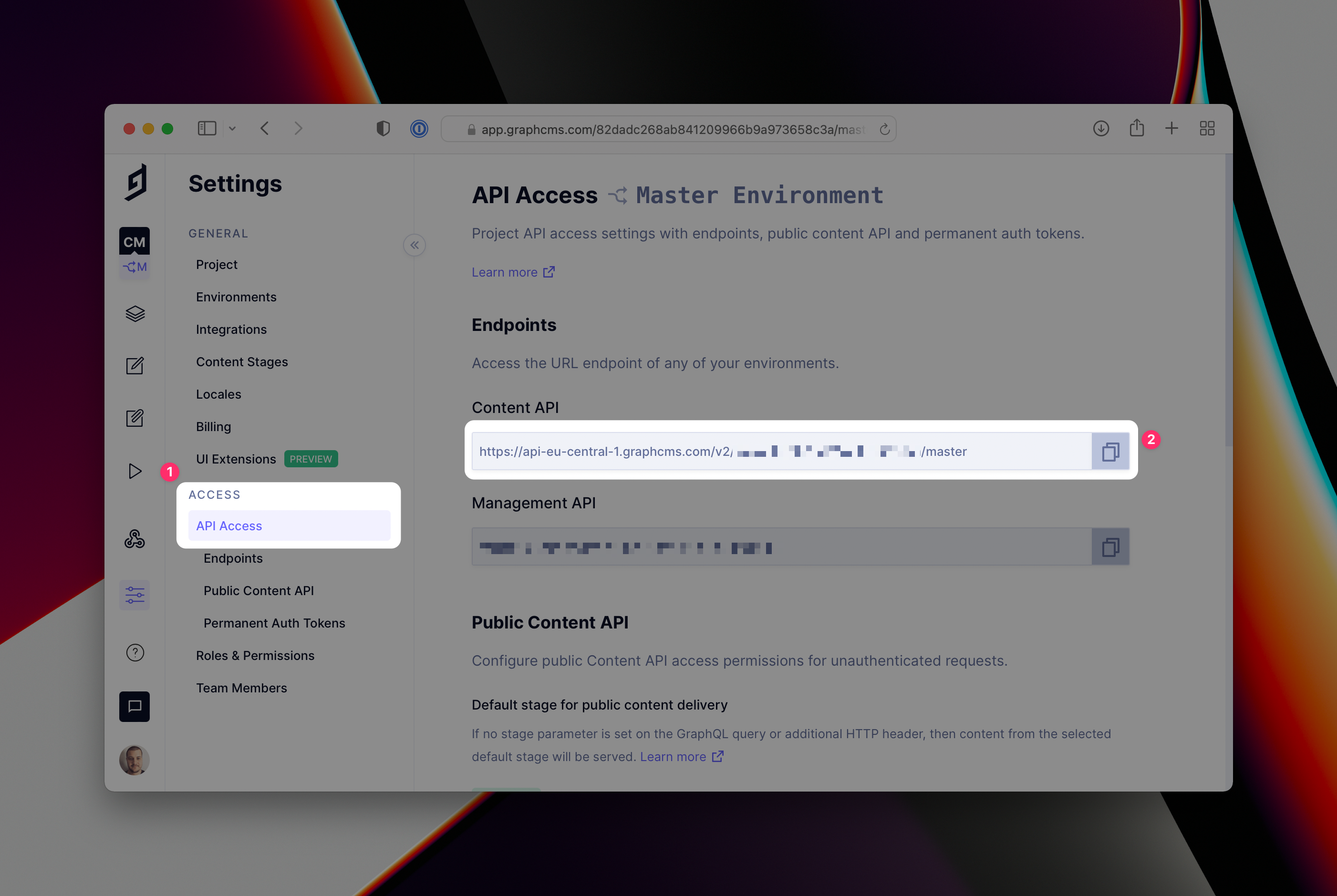Click the Public Content API heading
This screenshot has width=1337, height=896.
[550, 622]
